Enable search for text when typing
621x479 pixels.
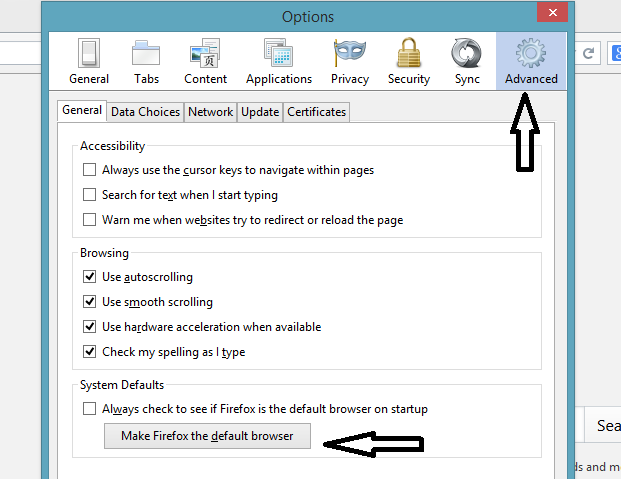coord(90,195)
